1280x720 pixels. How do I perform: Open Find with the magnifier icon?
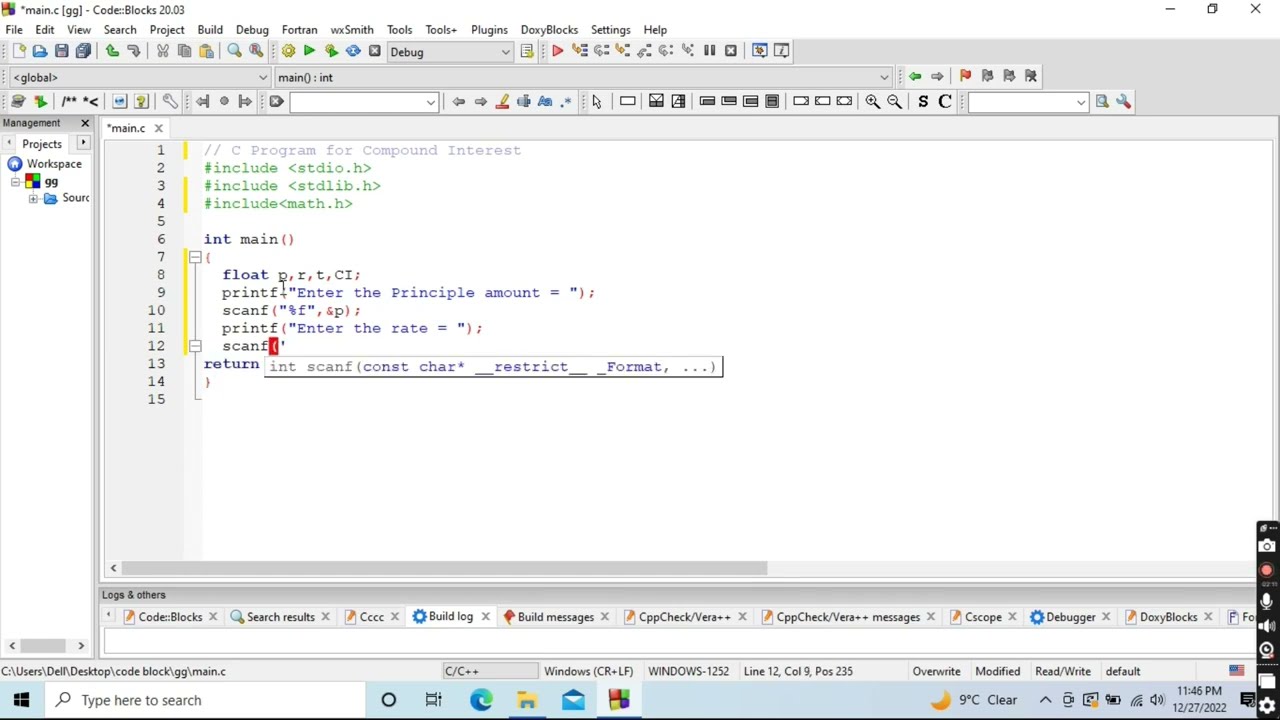point(234,51)
